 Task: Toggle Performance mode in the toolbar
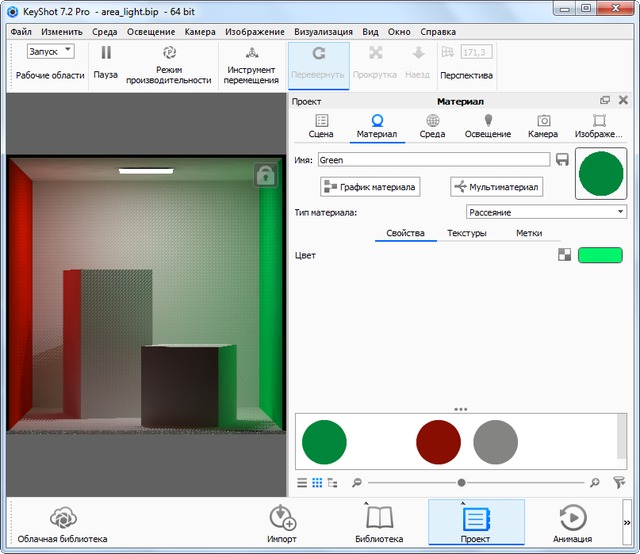coord(167,54)
